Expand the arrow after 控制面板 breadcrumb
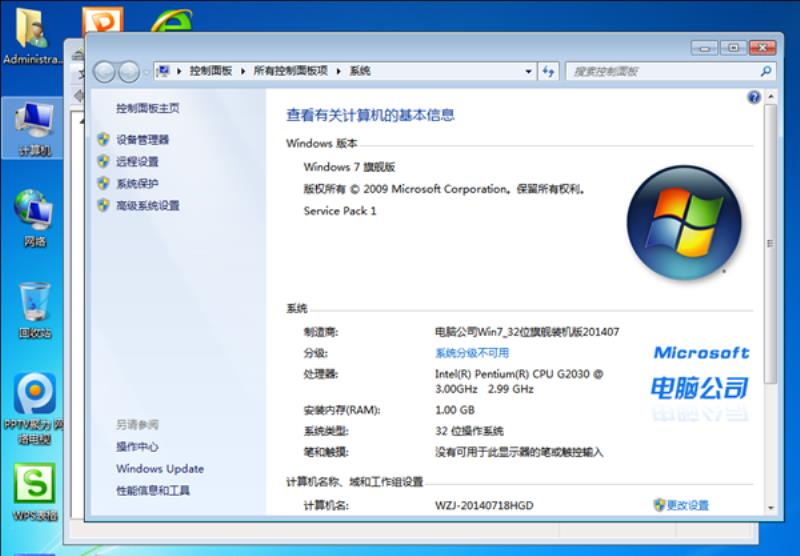Screen dimensions: 800x556 click(x=243, y=71)
